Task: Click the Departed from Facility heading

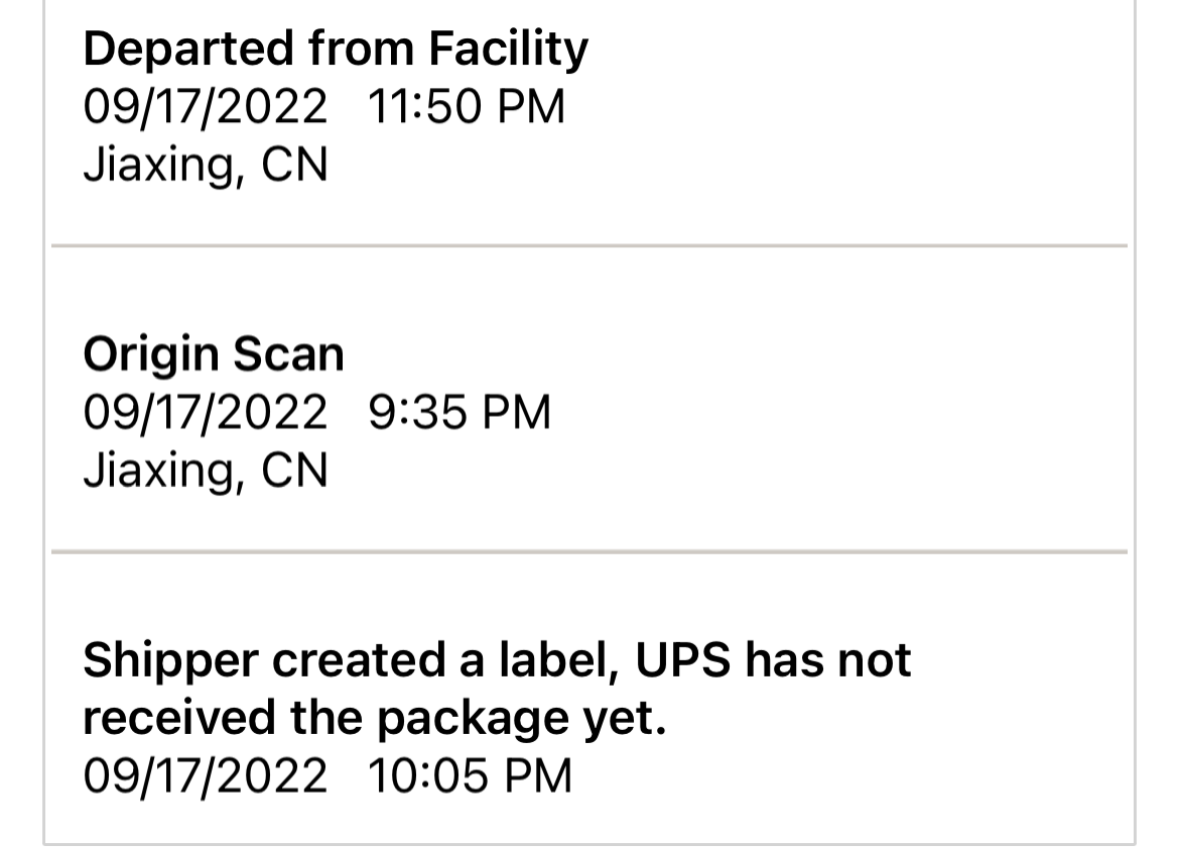Action: pyautogui.click(x=335, y=49)
